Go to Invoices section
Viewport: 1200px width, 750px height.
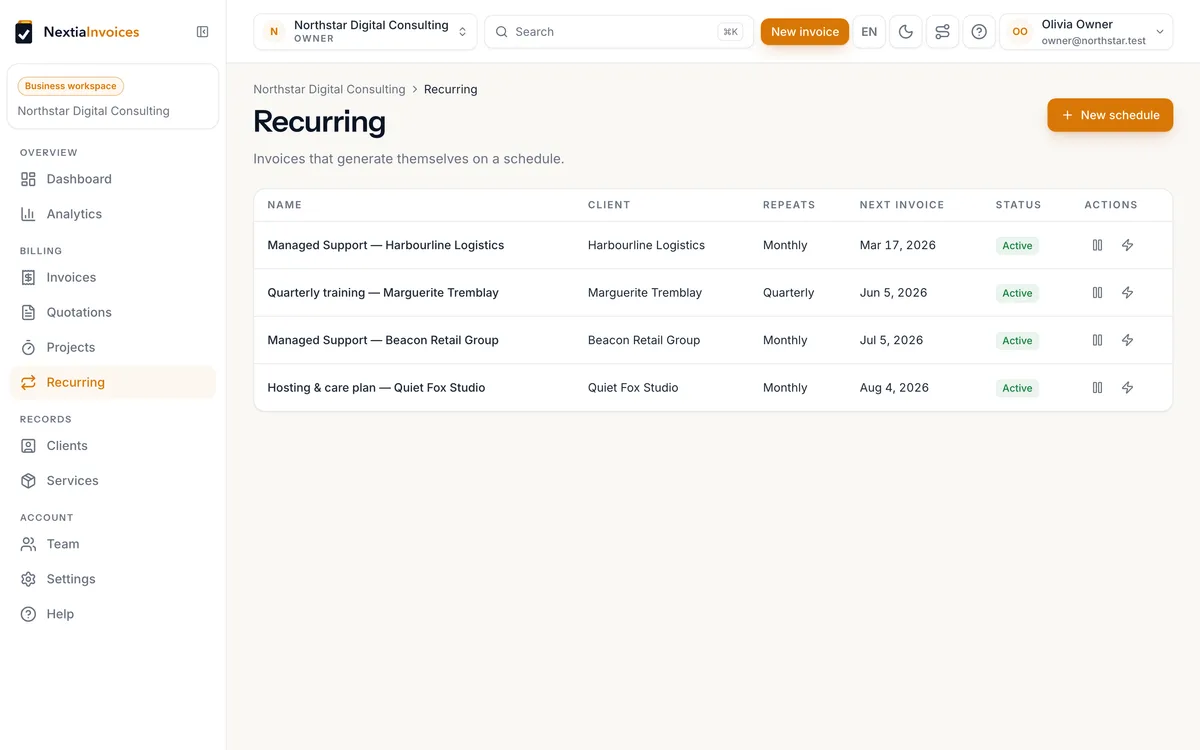tap(112, 277)
